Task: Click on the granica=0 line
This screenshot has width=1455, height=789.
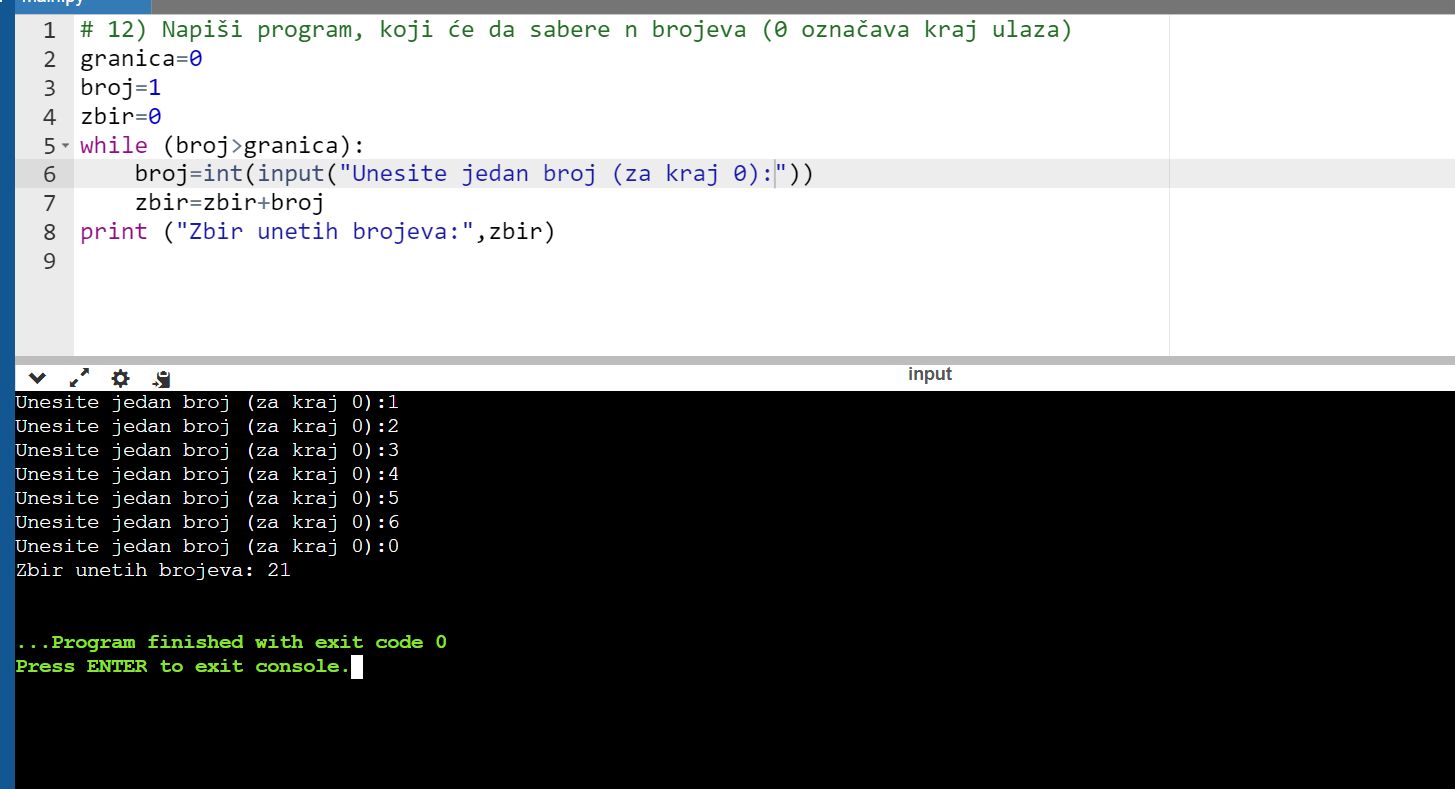Action: tap(141, 60)
